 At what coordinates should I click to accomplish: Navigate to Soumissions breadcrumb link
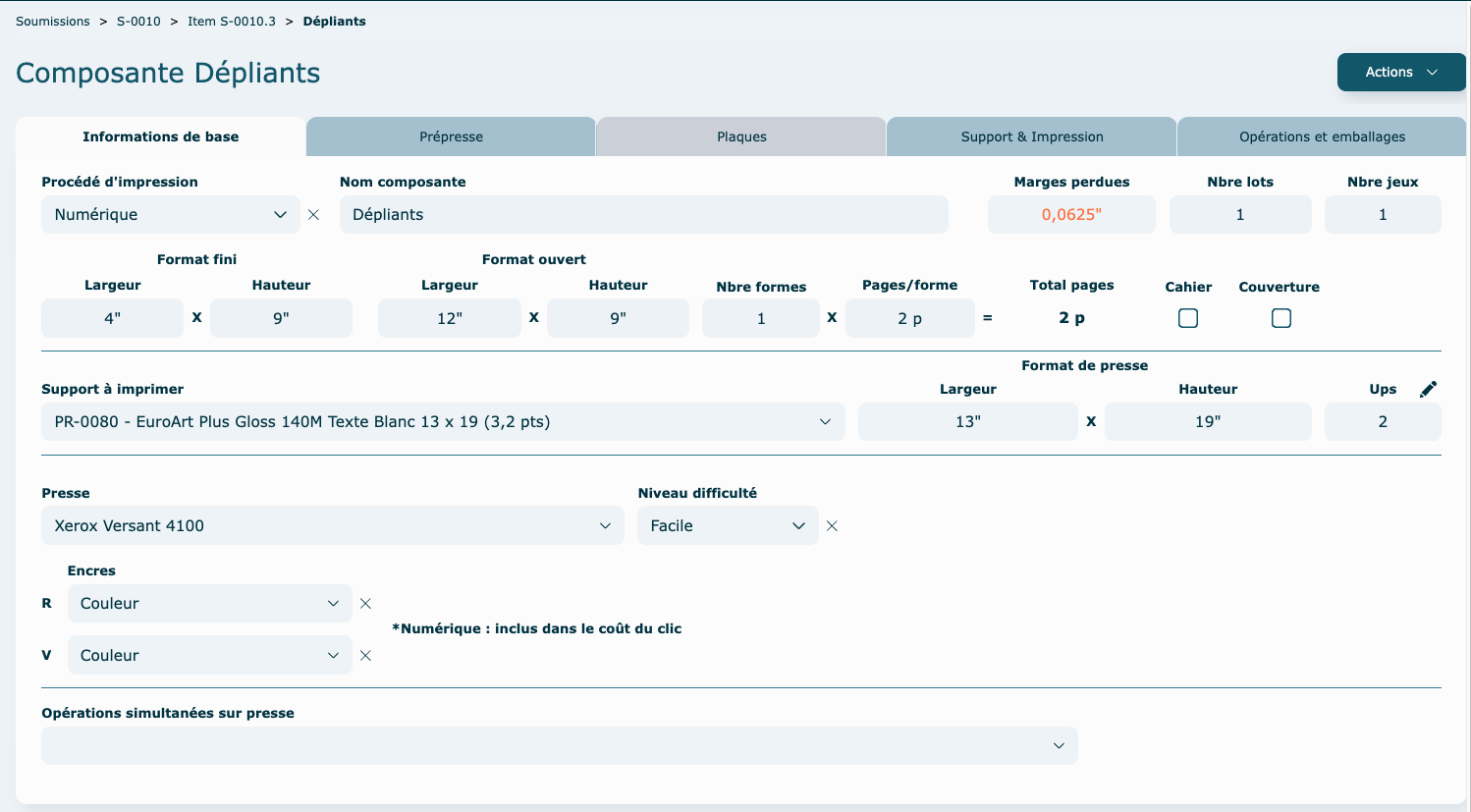(x=53, y=22)
